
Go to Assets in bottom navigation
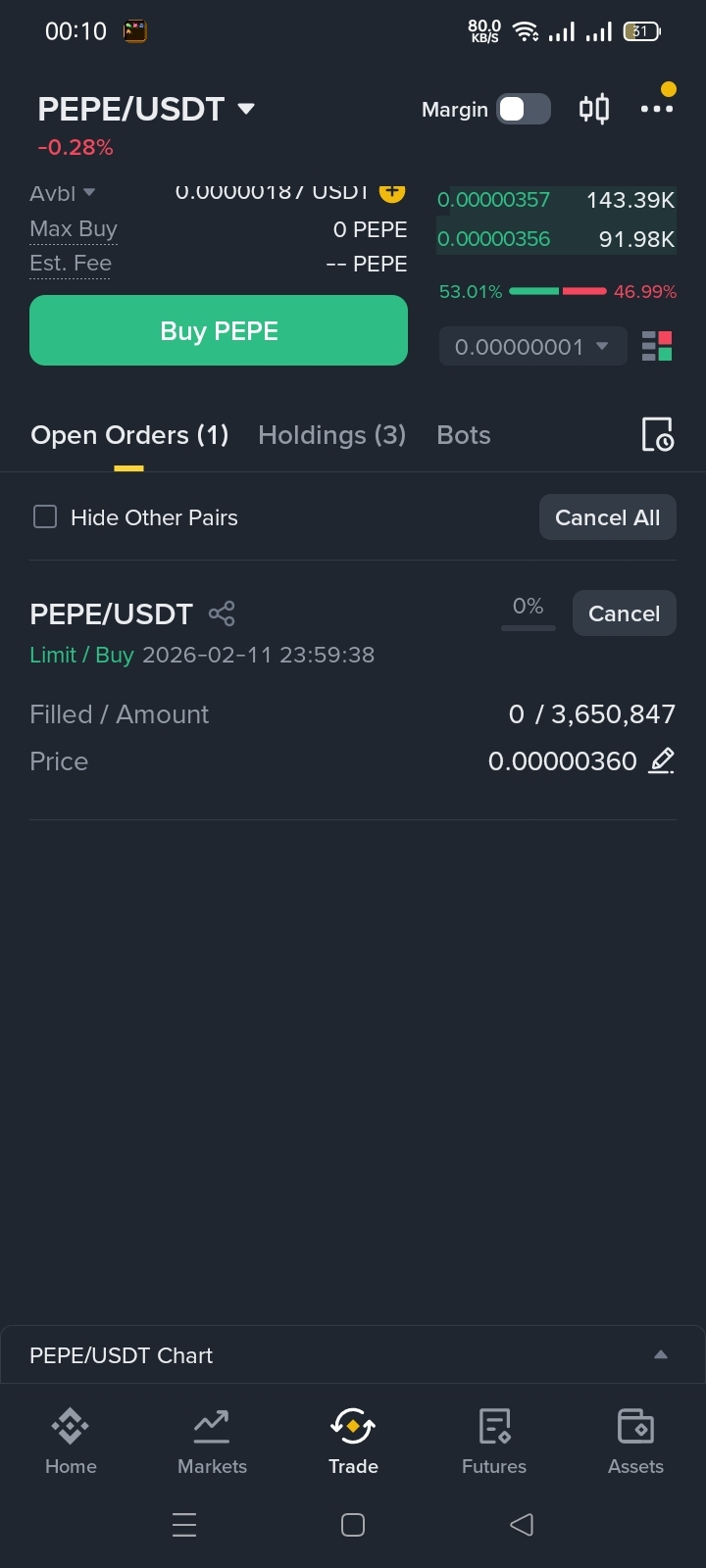click(x=635, y=1441)
